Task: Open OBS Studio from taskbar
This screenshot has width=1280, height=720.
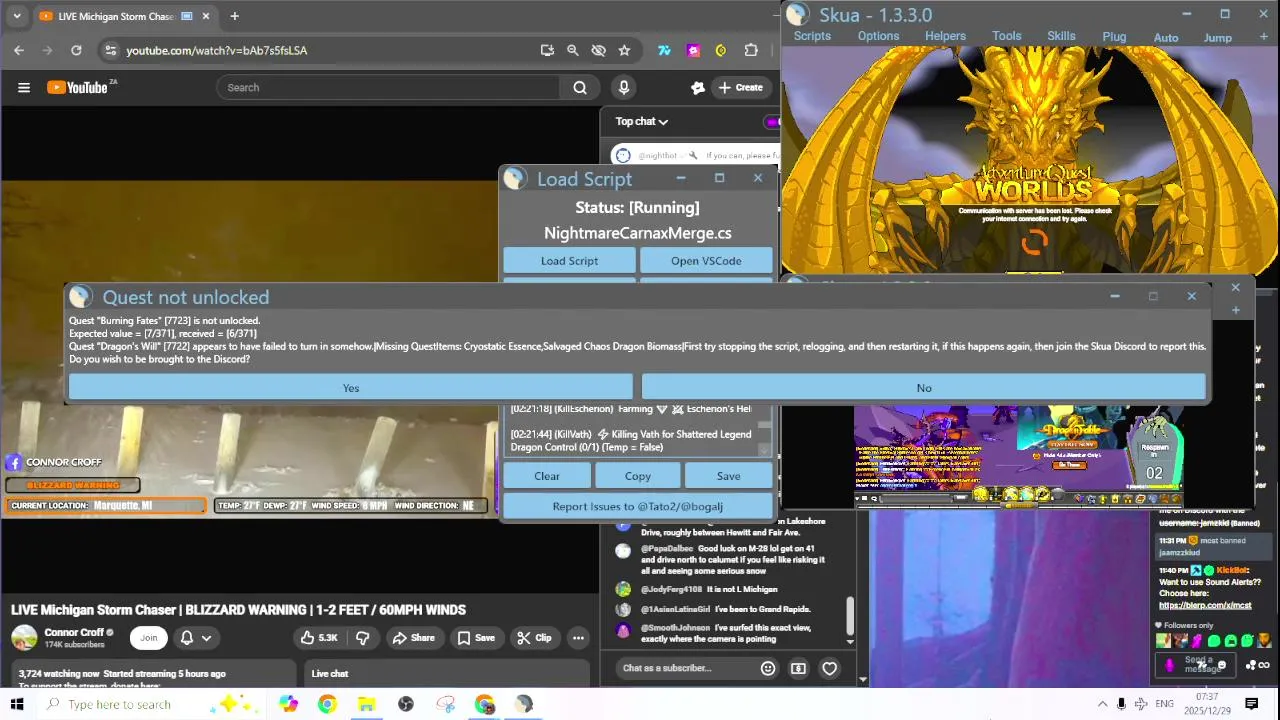Action: (x=406, y=704)
